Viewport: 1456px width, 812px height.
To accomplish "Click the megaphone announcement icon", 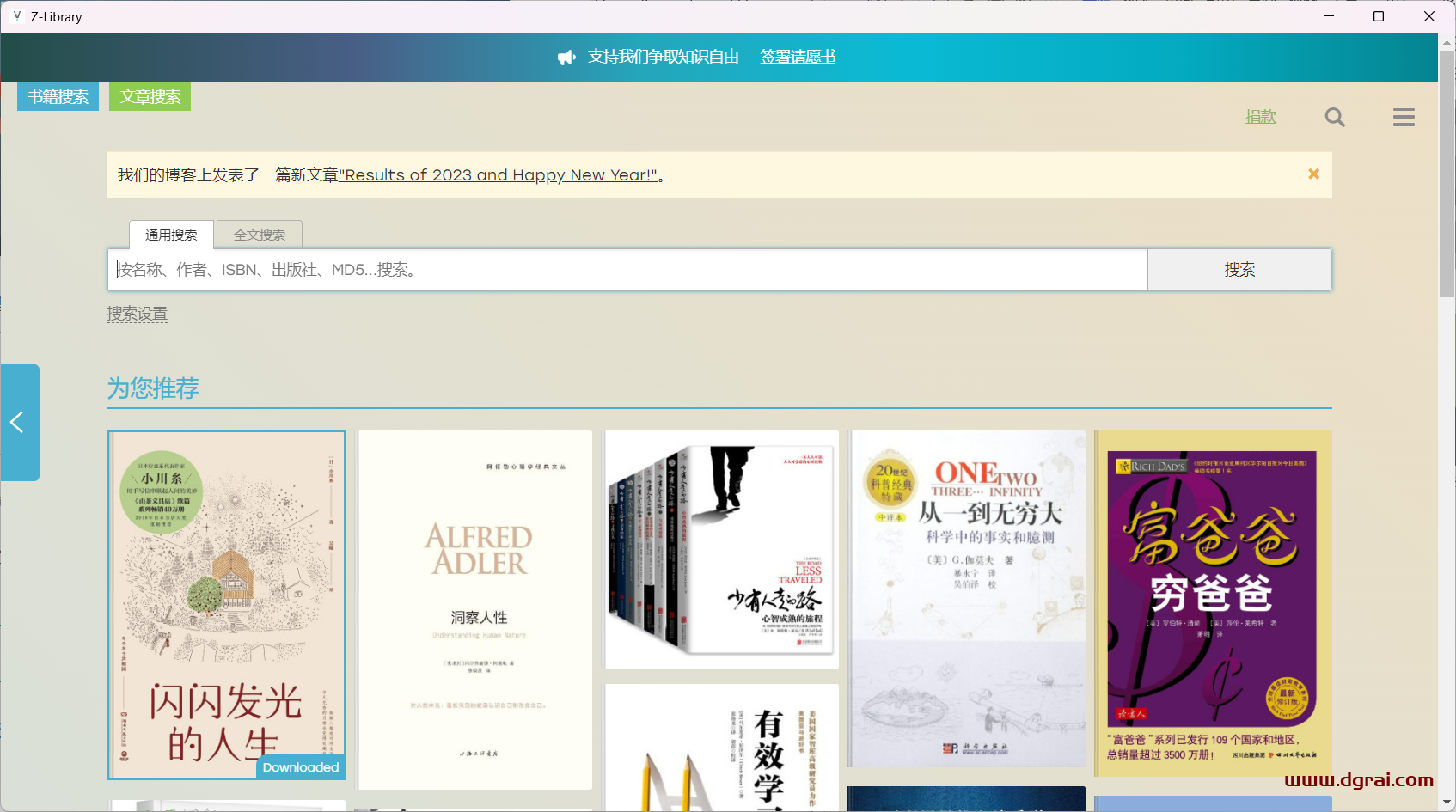I will click(x=566, y=58).
